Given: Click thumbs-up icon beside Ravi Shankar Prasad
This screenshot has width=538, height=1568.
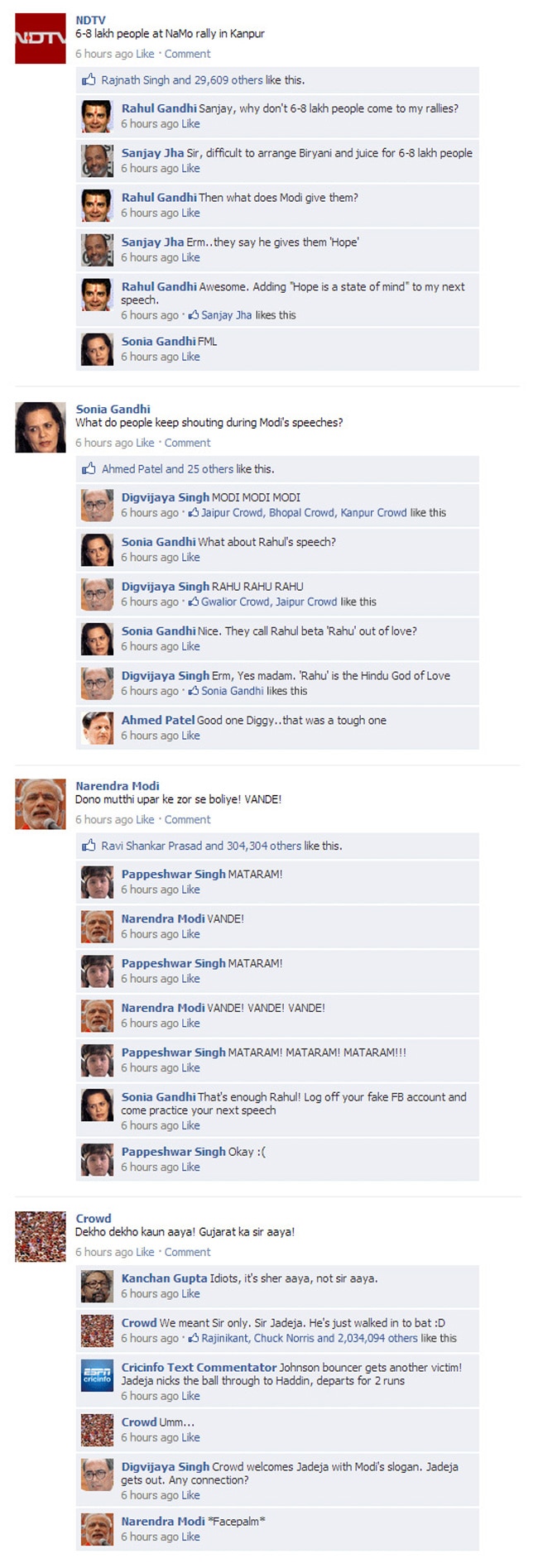Looking at the screenshot, I should [89, 846].
